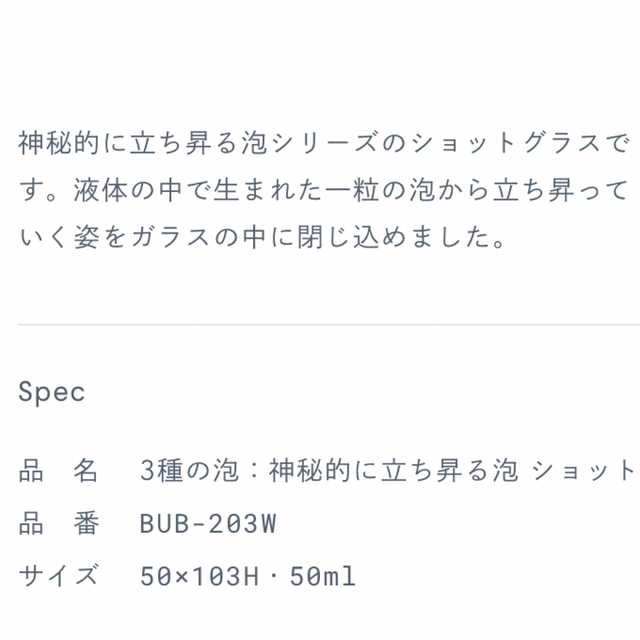Click the horizontal divider above Spec
Screen dimensions: 640x640
[x=329, y=324]
